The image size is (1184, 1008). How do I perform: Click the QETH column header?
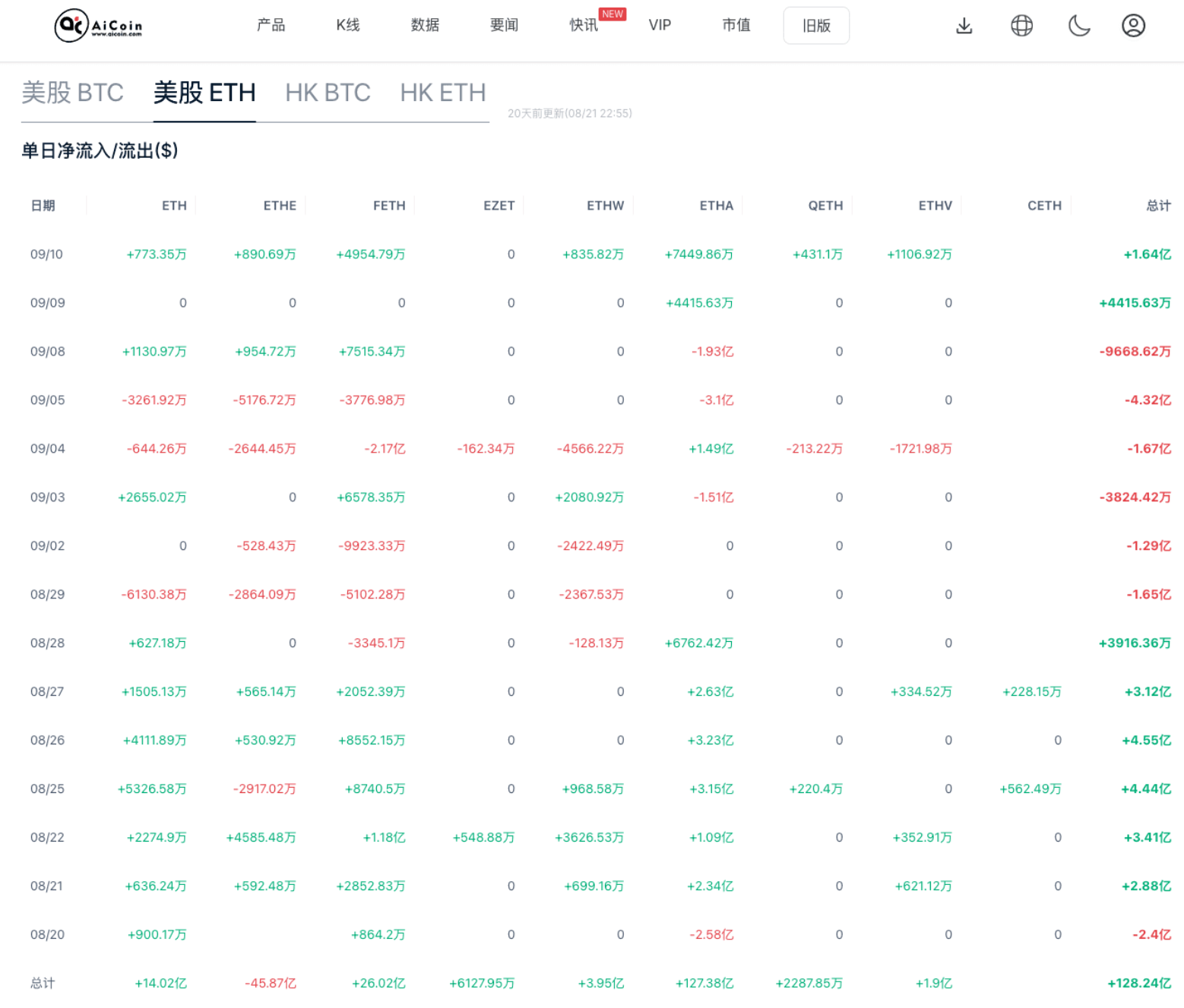(x=825, y=206)
